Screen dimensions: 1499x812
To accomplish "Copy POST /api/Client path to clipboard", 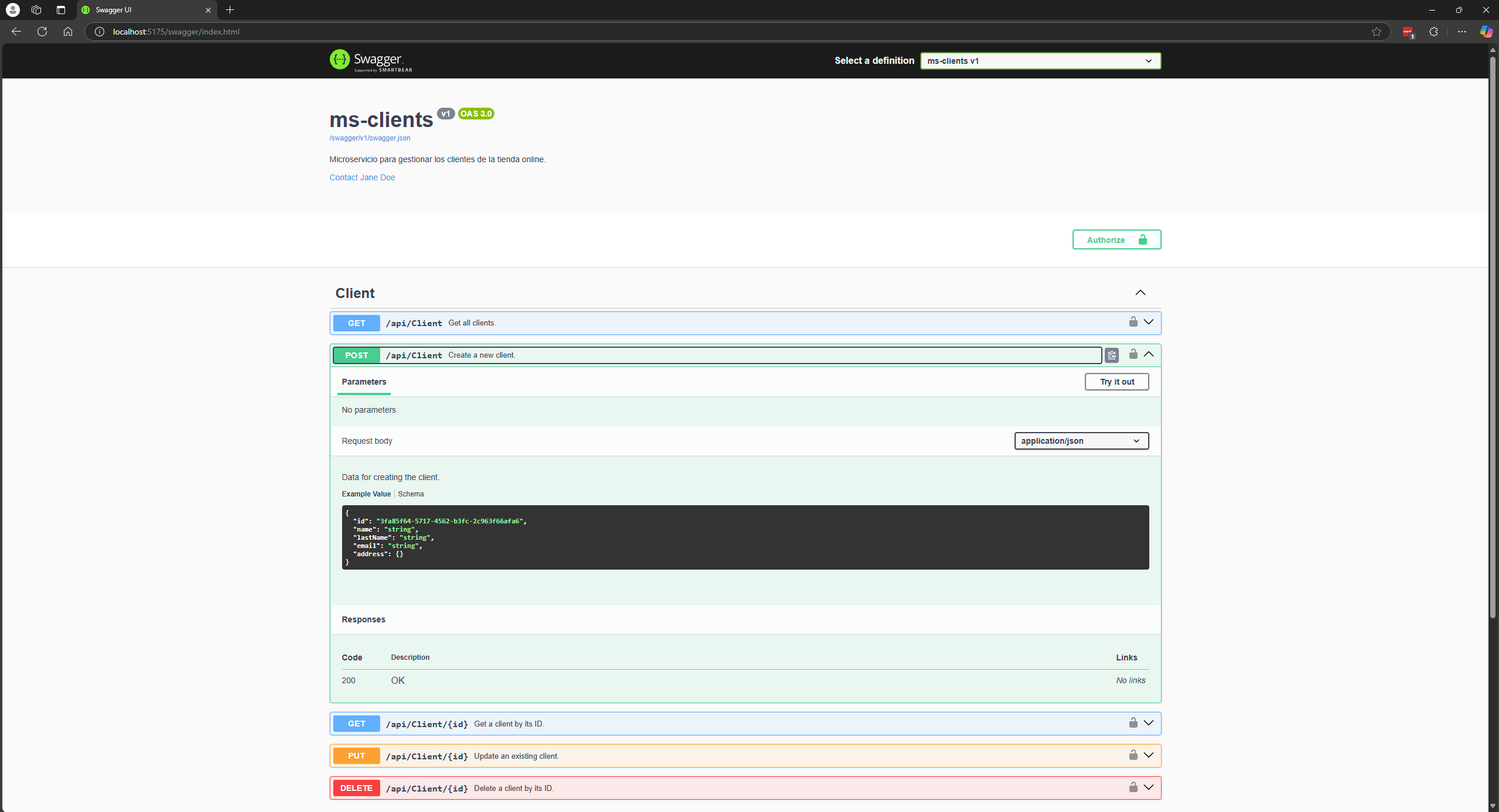I will coord(1112,355).
